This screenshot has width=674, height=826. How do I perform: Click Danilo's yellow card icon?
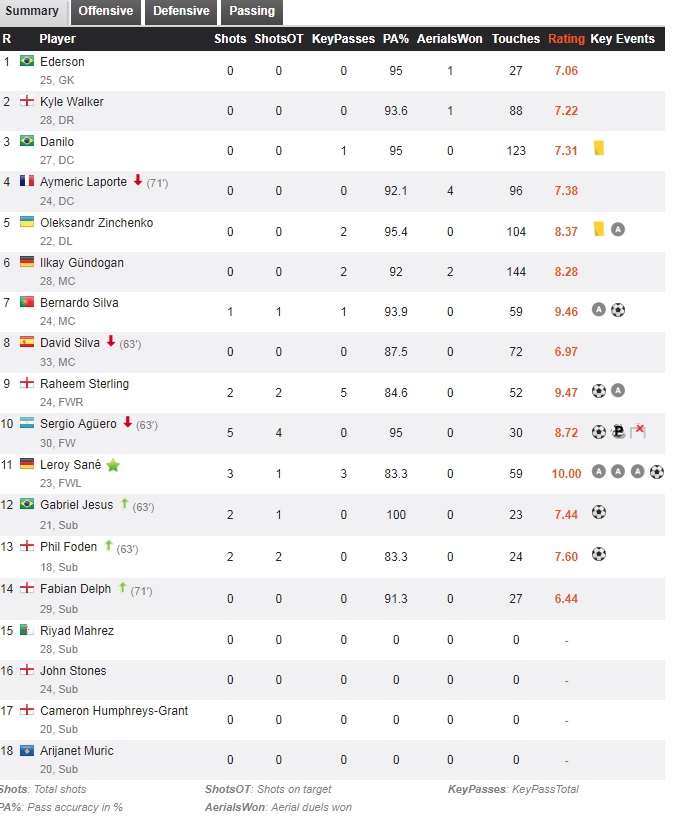(x=599, y=148)
